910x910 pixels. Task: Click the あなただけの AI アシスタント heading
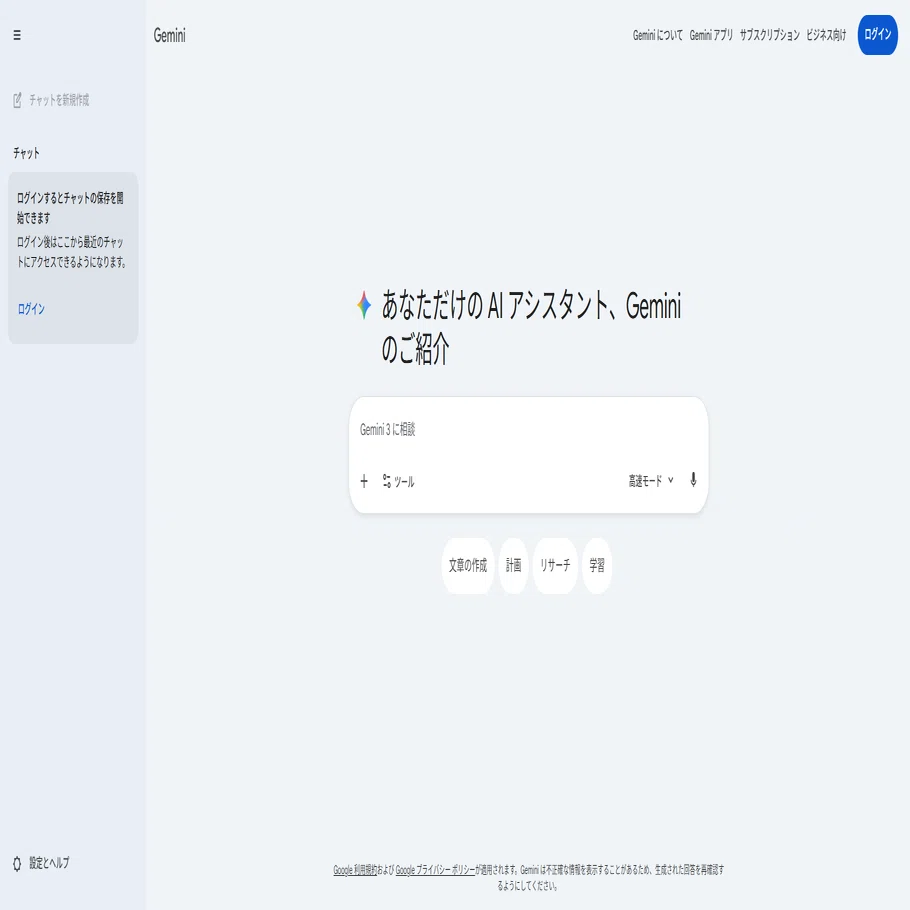click(531, 327)
